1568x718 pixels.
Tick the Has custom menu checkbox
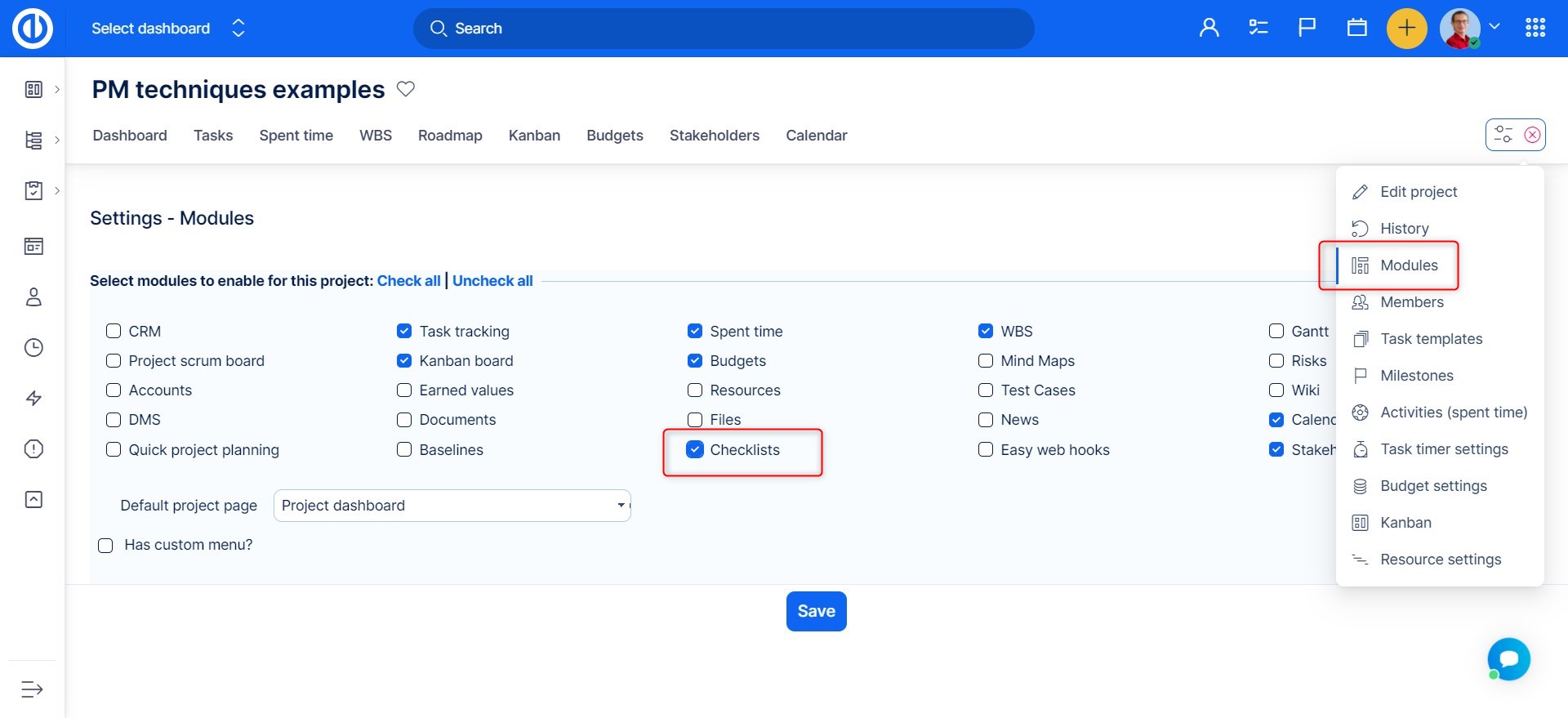click(x=105, y=546)
